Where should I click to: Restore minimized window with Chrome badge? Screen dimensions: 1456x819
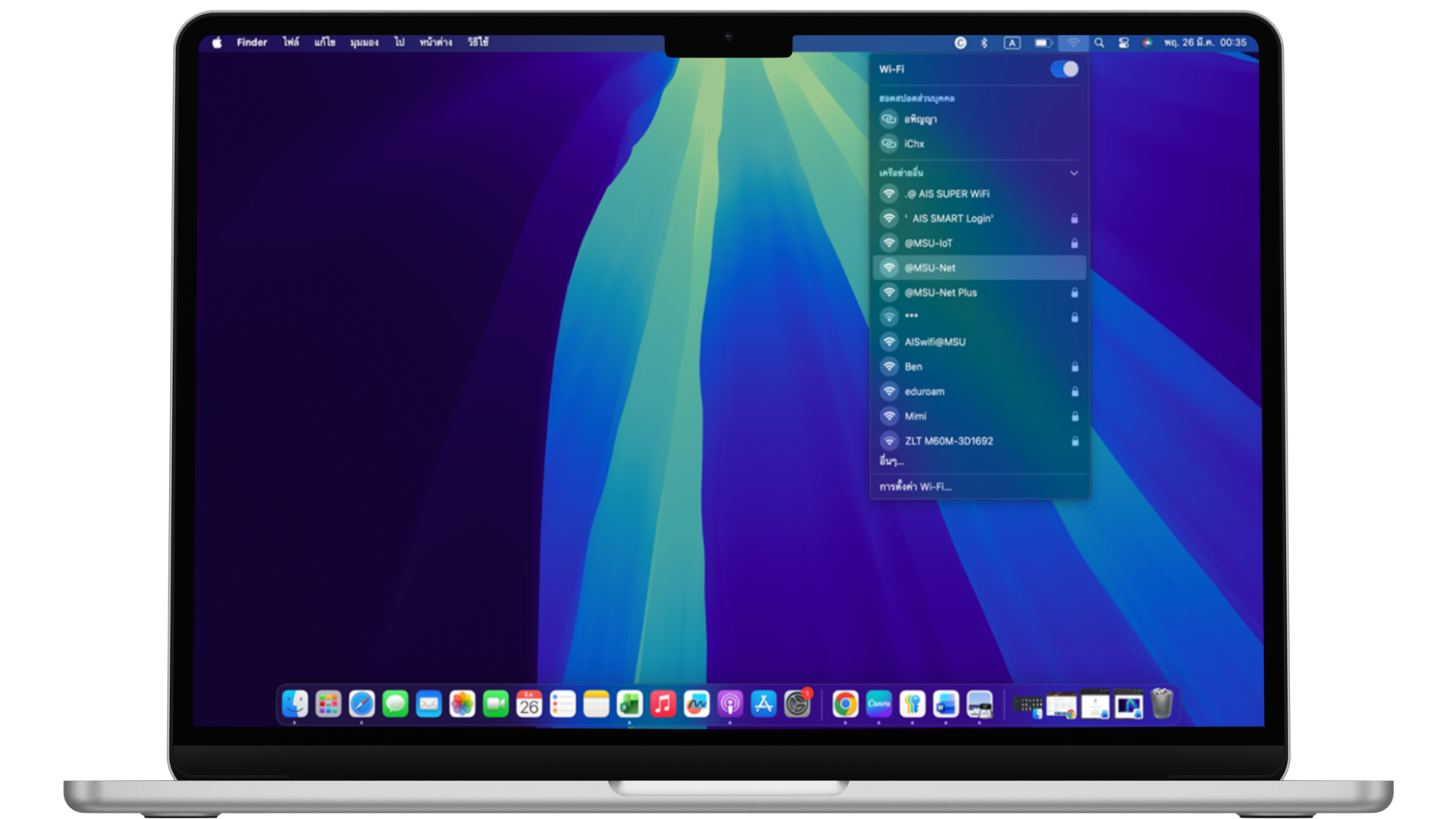click(x=1061, y=705)
